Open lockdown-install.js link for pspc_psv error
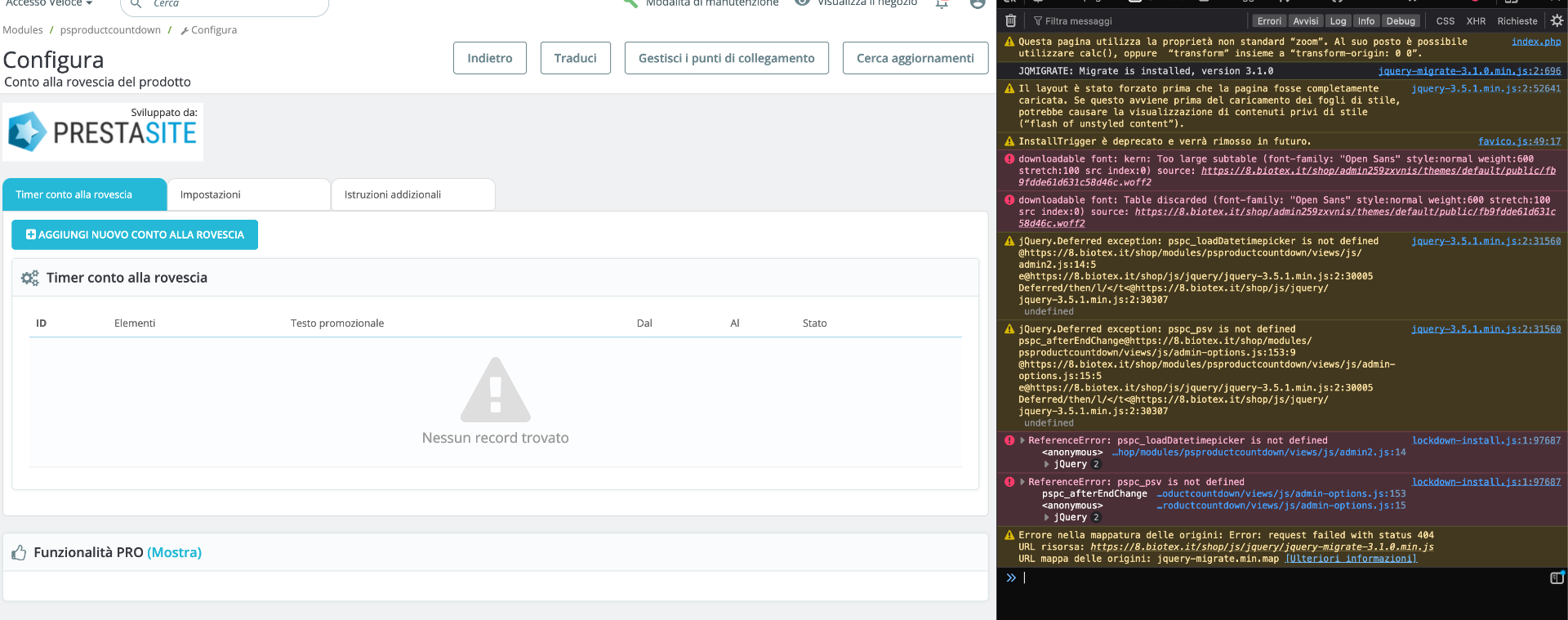Viewport: 1568px width, 620px height. tap(1486, 482)
